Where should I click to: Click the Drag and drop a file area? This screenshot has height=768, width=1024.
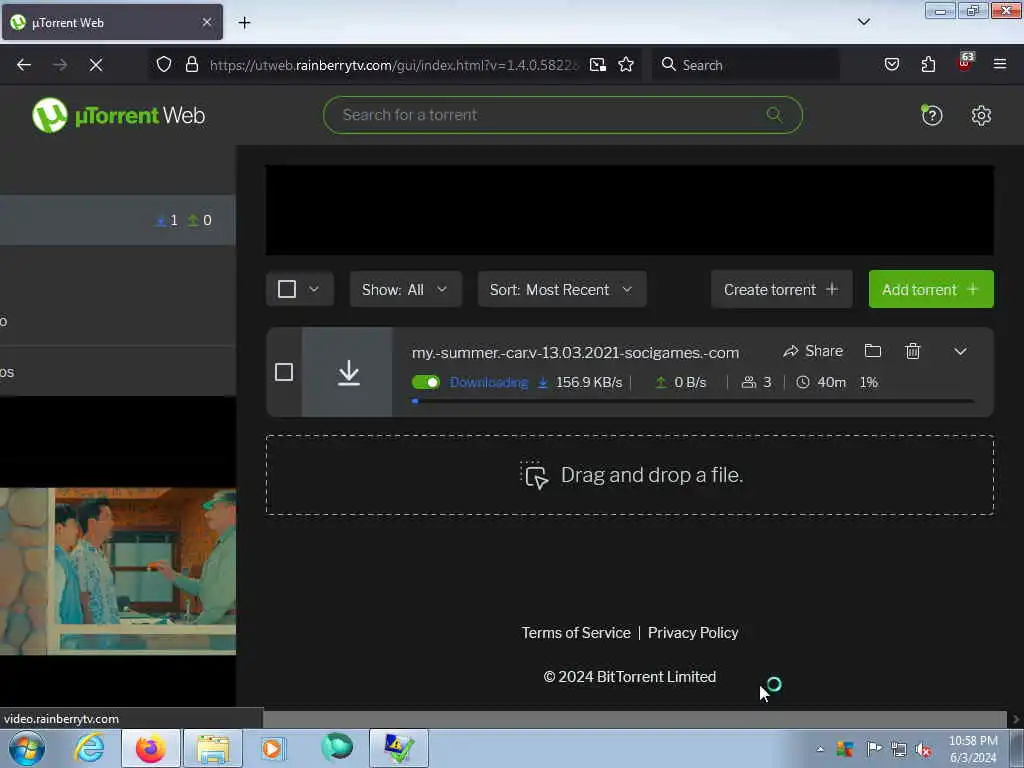[630, 475]
